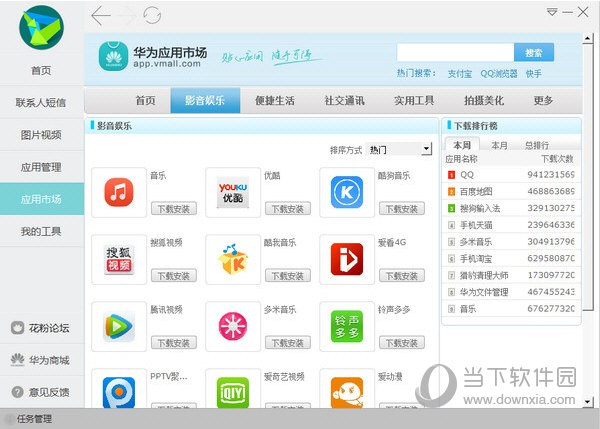Click the 下载安装 button for 搜狐视频
Screen dimensions: 600x429
(x=174, y=276)
